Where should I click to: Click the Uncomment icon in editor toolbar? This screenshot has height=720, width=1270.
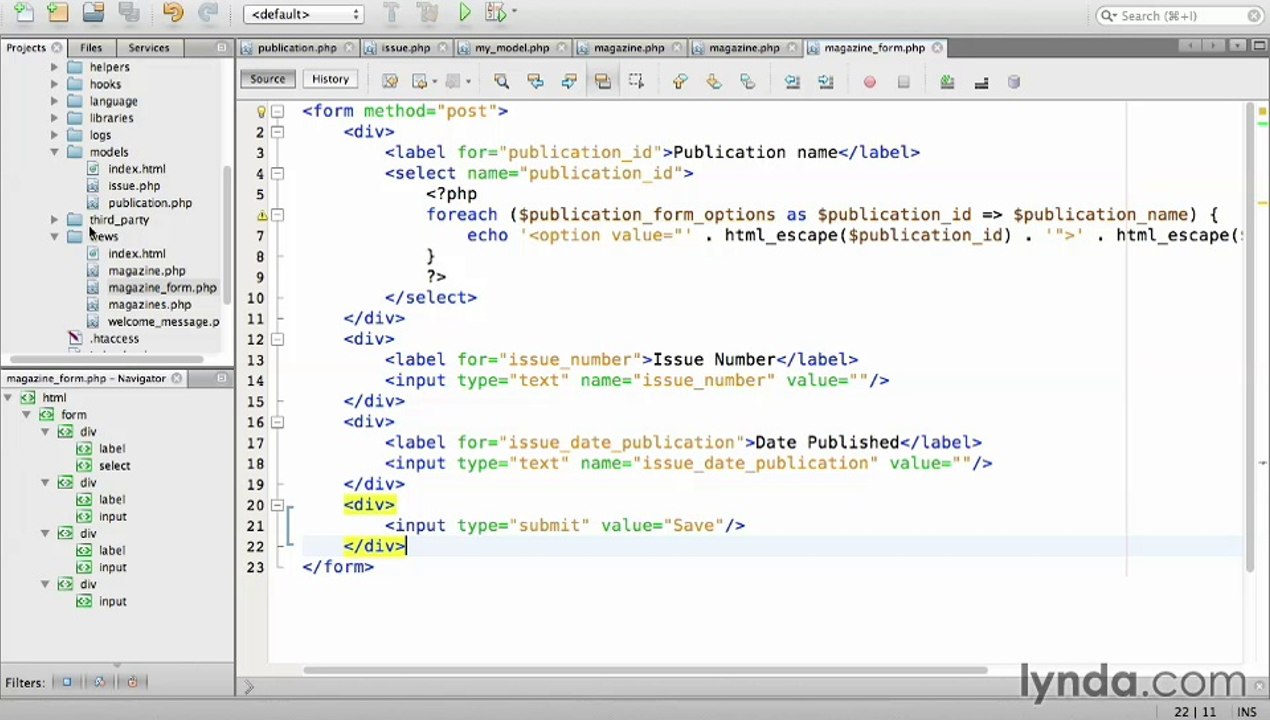[981, 82]
